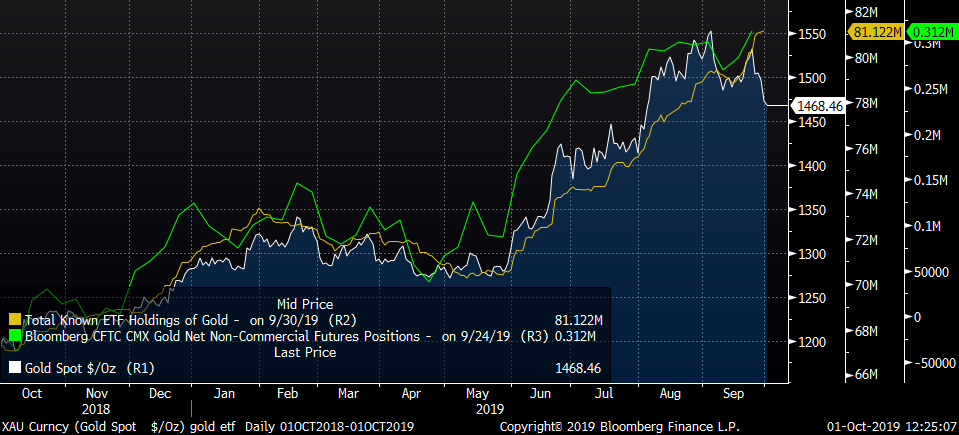Click the white Gold Spot legend swatch

(15, 369)
